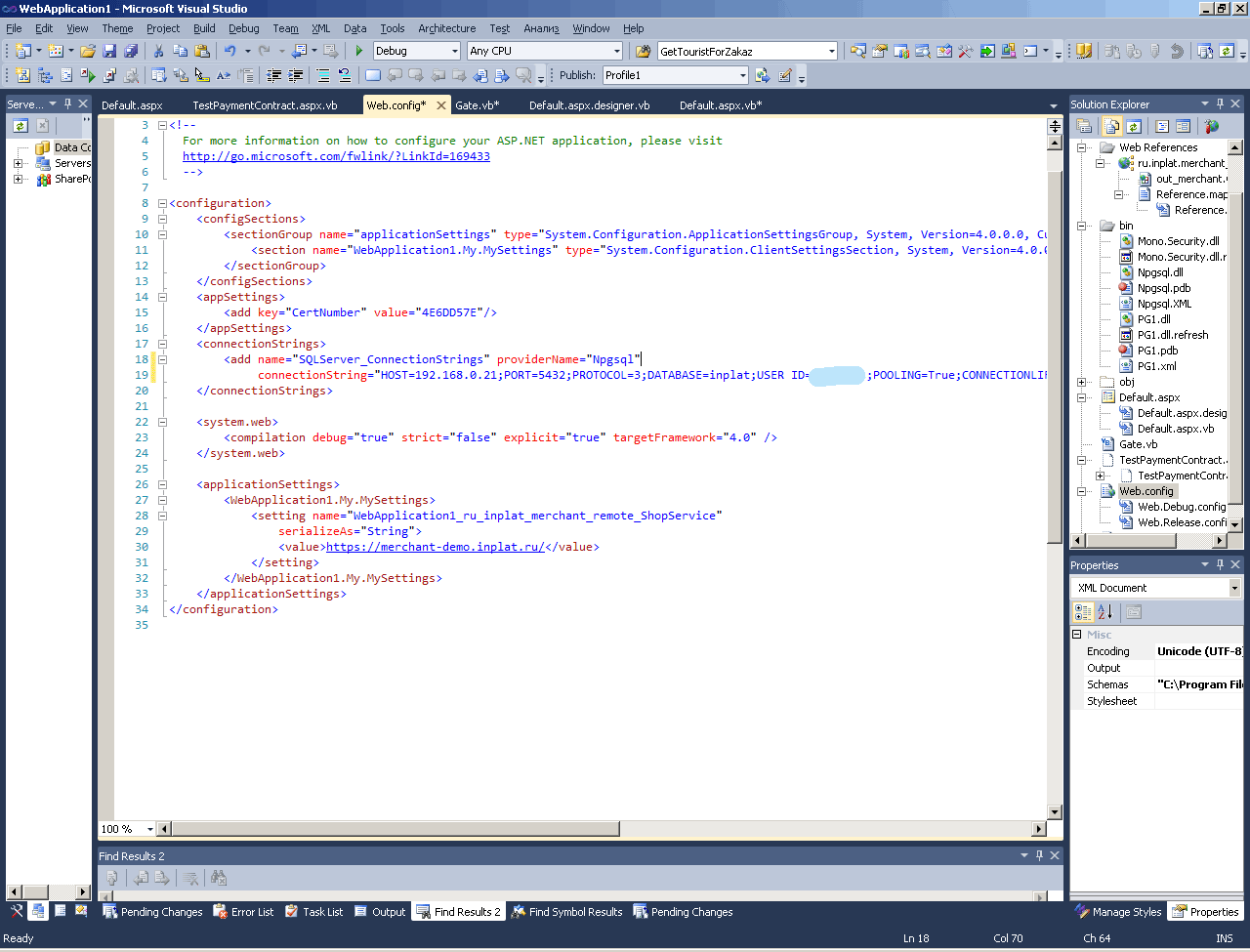Open the File menu
The width and height of the screenshot is (1250, 952).
tap(14, 28)
